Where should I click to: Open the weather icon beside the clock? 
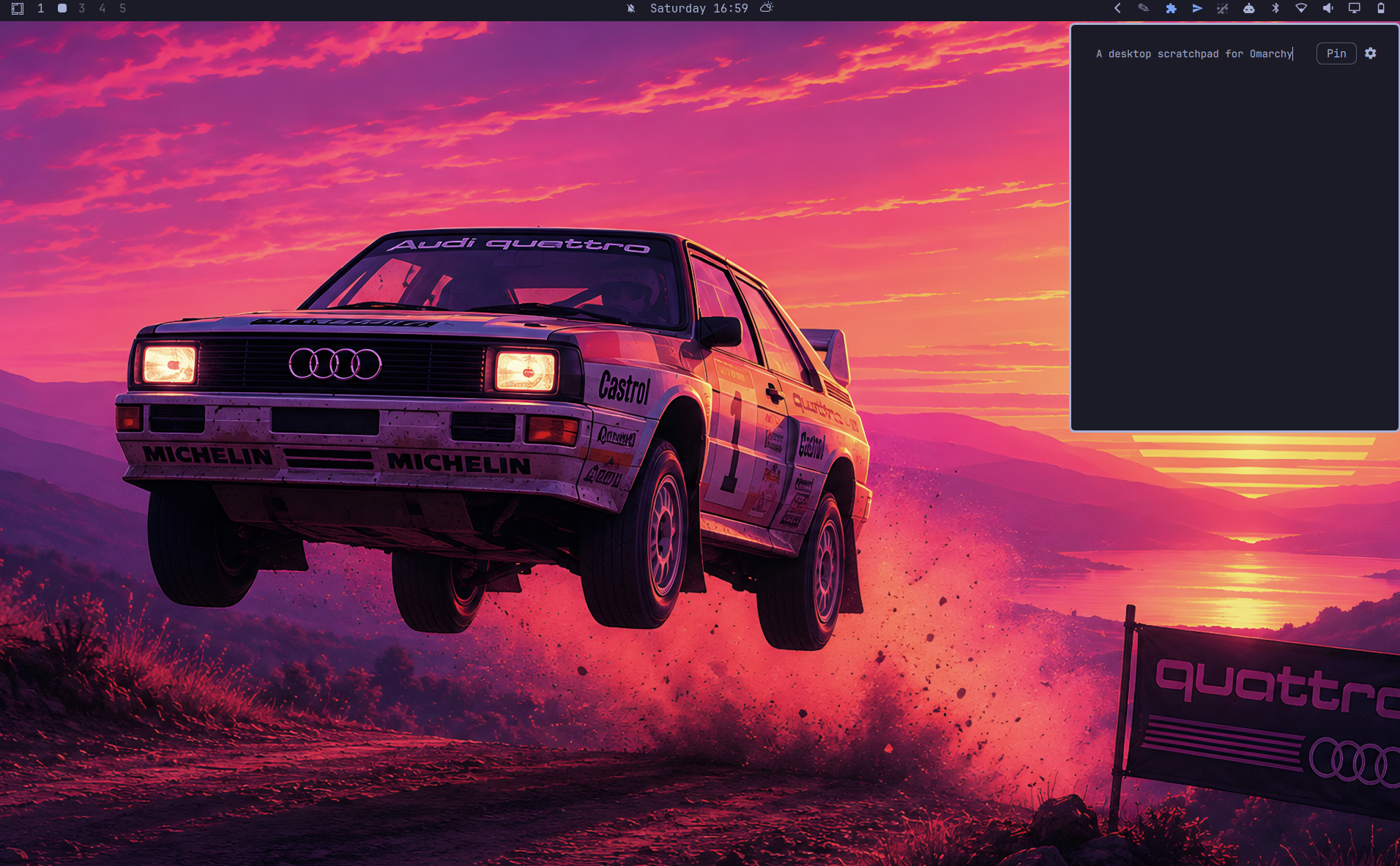click(767, 8)
